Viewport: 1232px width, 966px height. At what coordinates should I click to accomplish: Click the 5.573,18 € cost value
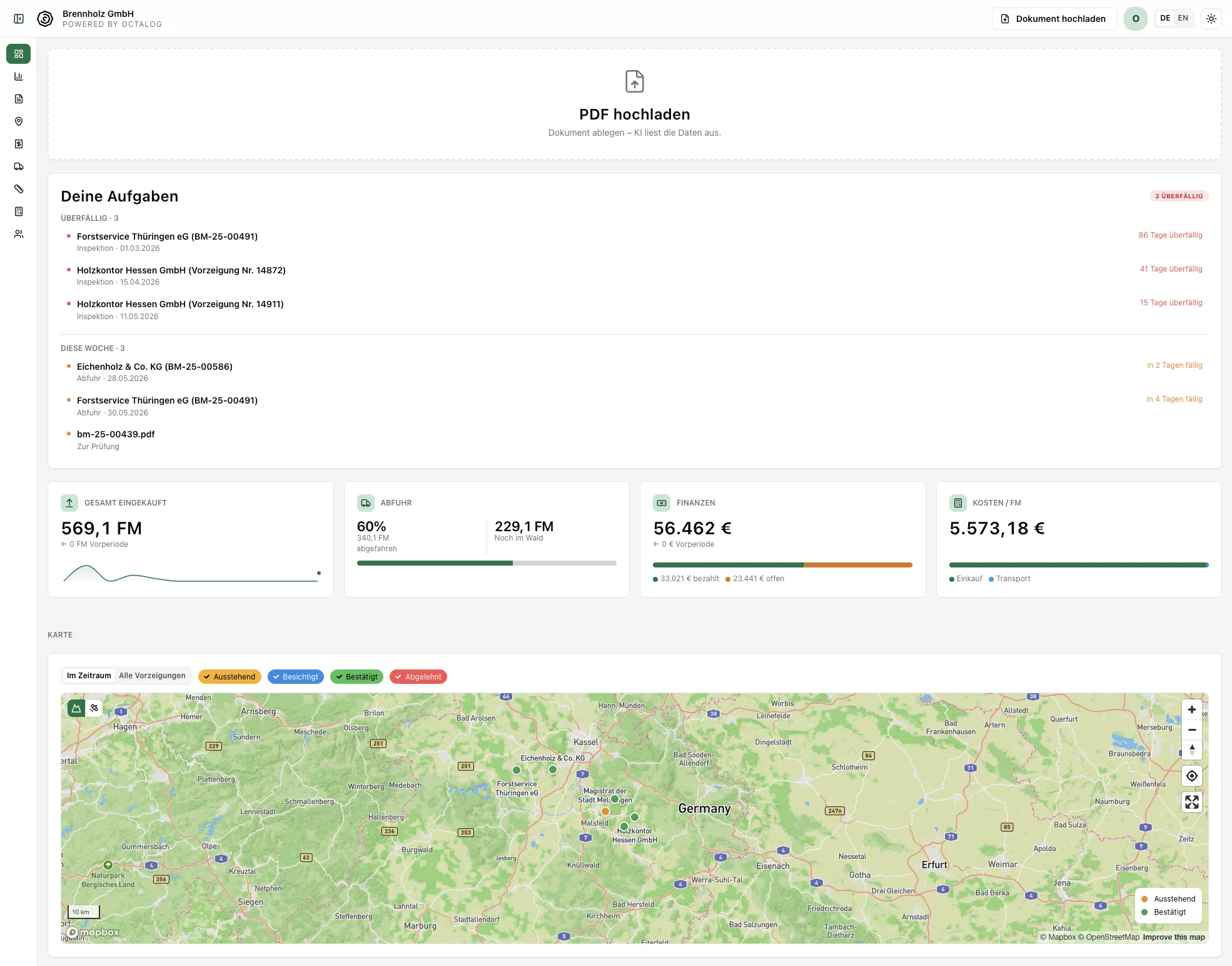tap(997, 529)
